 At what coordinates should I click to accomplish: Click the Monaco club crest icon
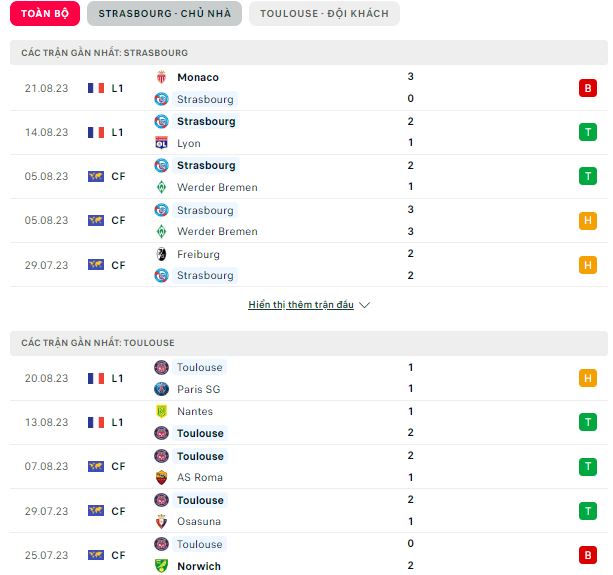[161, 77]
